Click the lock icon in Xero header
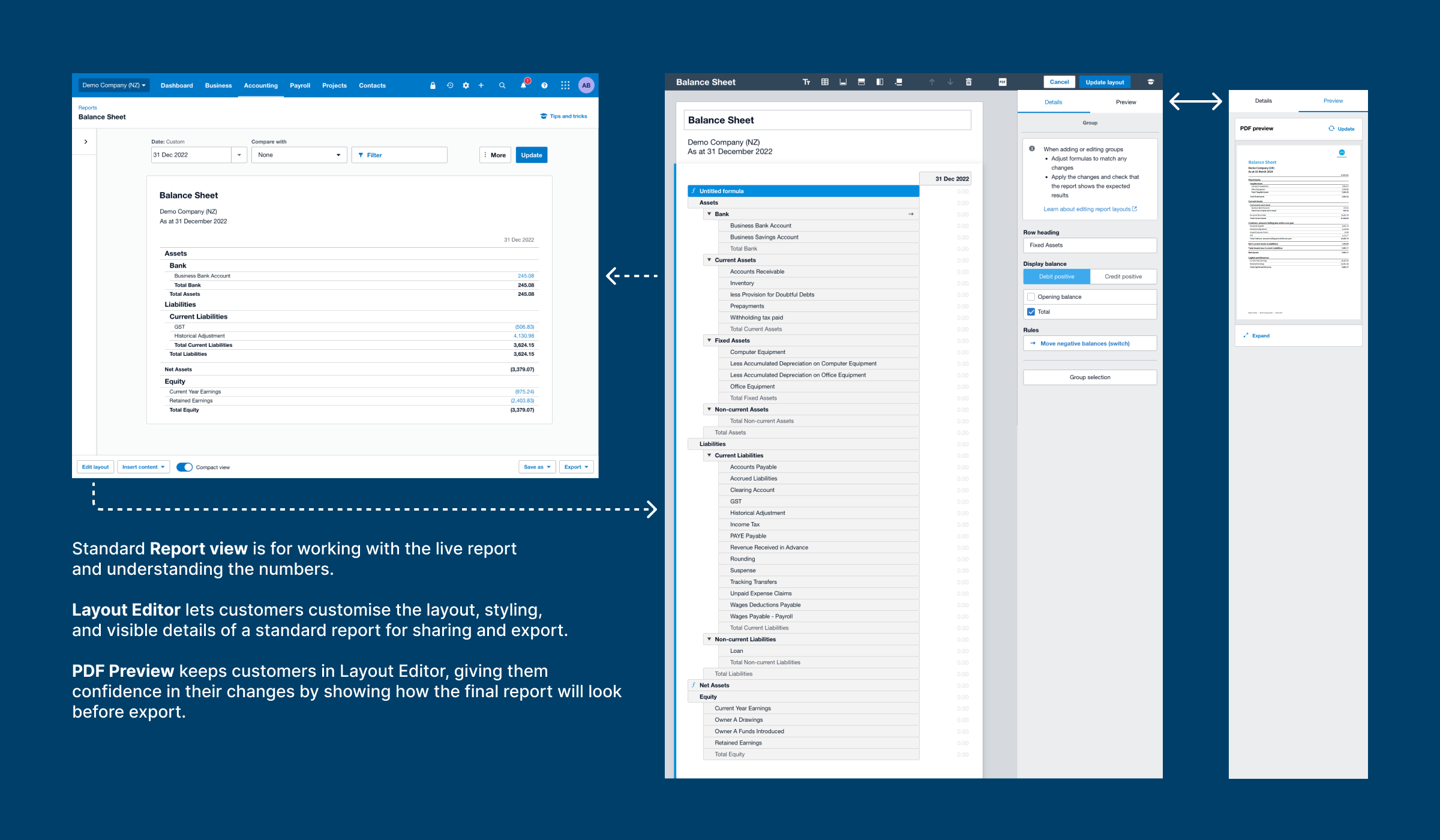1440x840 pixels. point(433,86)
